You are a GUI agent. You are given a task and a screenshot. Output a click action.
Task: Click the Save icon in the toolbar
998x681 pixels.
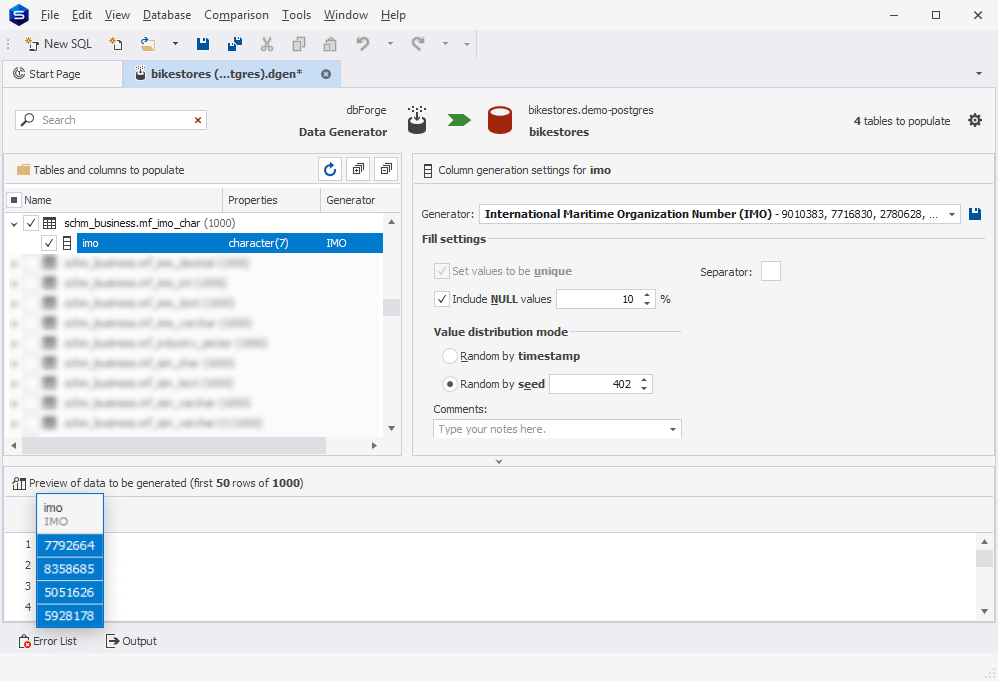202,44
